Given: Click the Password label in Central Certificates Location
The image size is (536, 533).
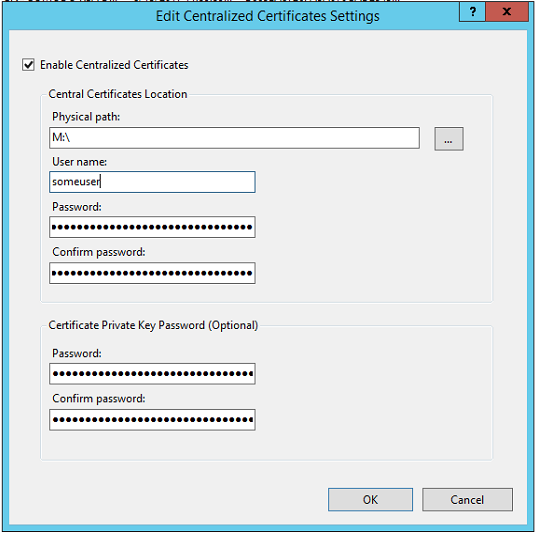Looking at the screenshot, I should tap(77, 207).
